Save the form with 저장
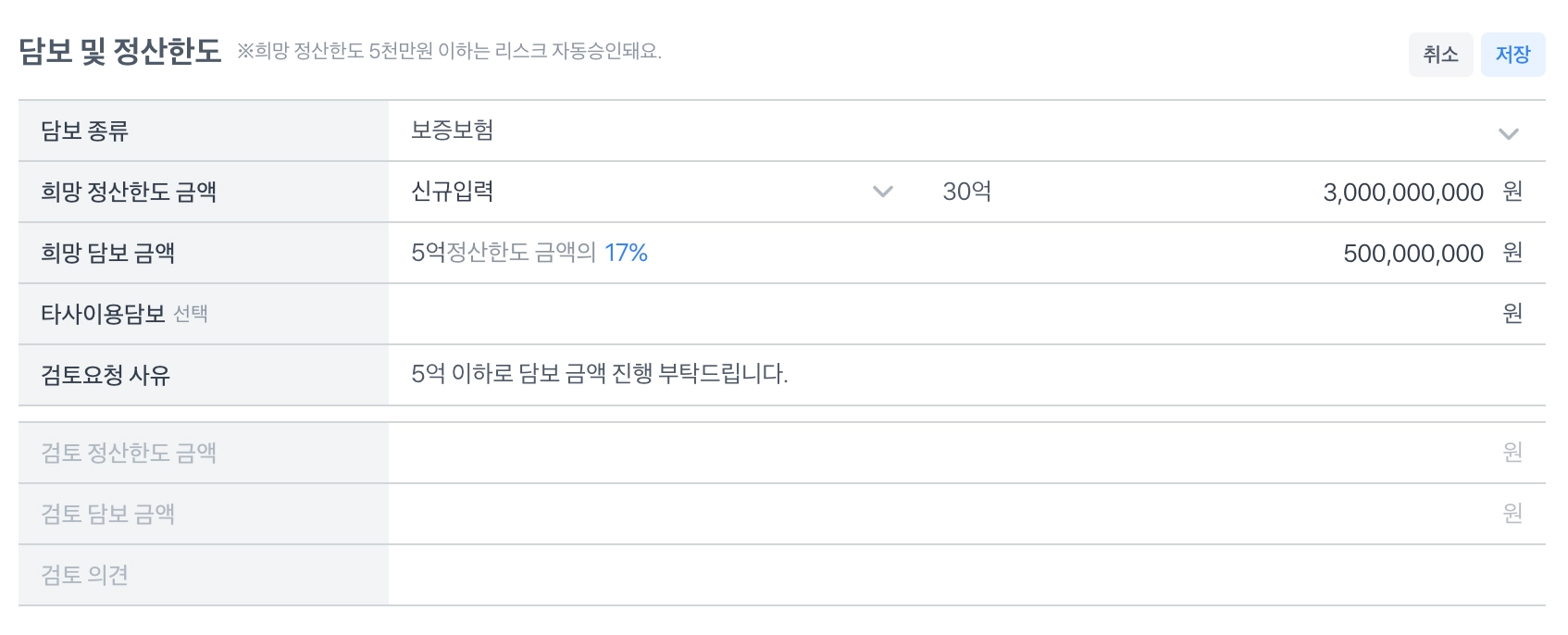Screen dimensions: 1568x635 (x=1512, y=55)
